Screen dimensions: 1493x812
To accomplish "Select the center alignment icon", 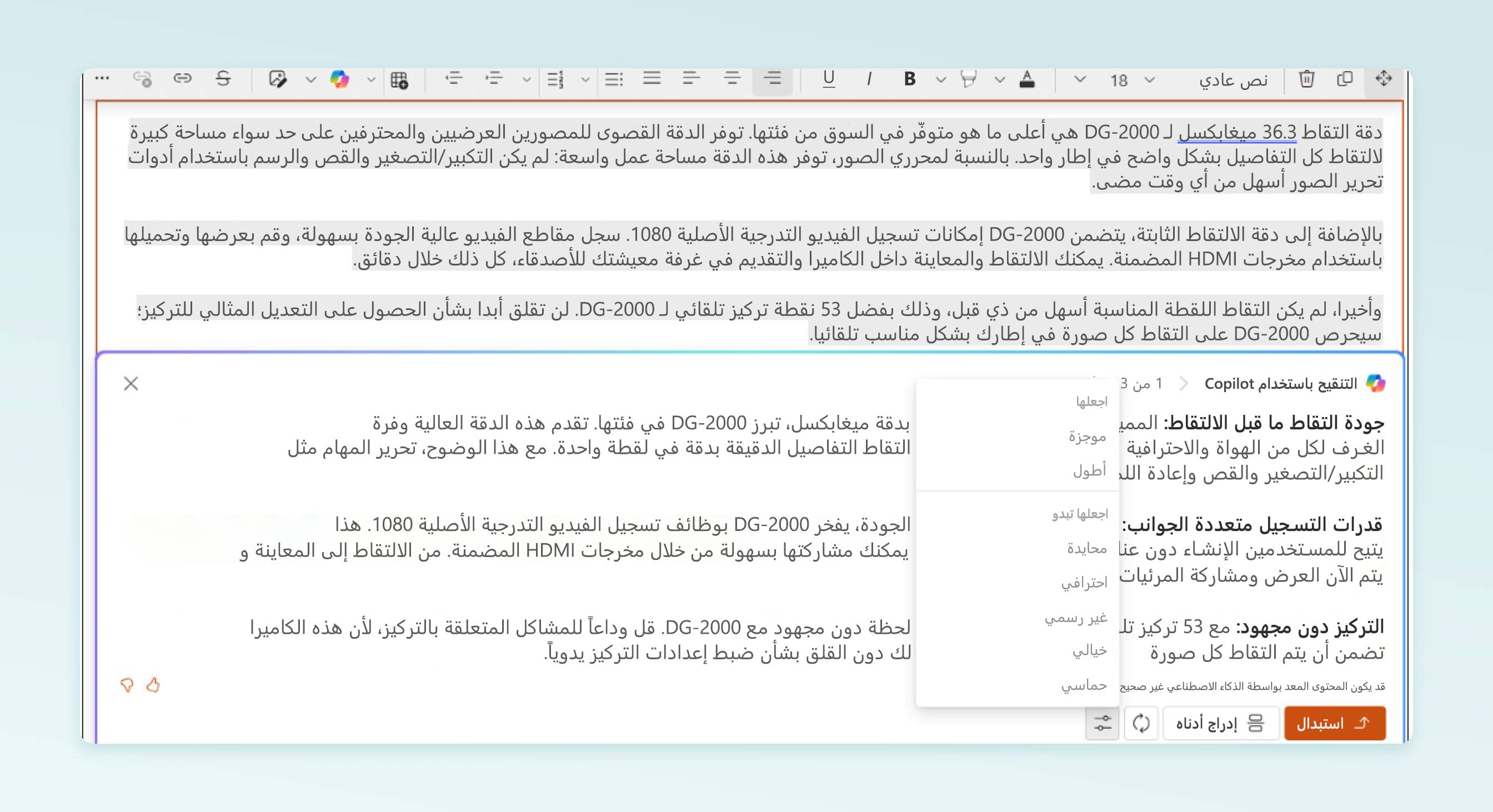I will pyautogui.click(x=732, y=78).
